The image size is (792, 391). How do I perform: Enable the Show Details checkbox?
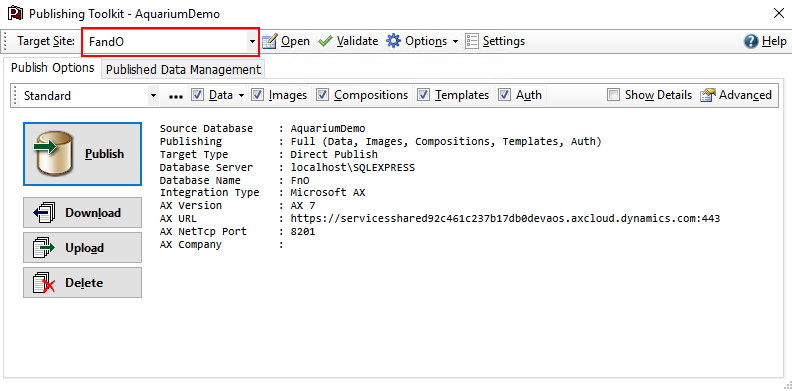(614, 95)
